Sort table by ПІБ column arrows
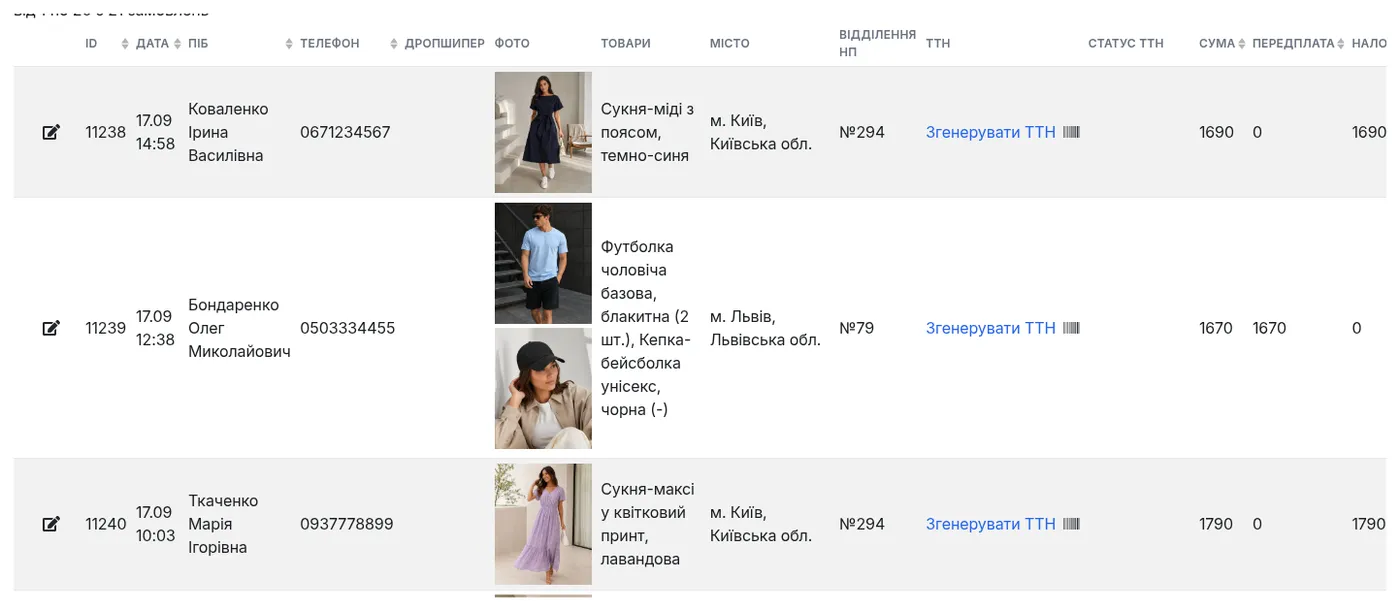 (289, 44)
